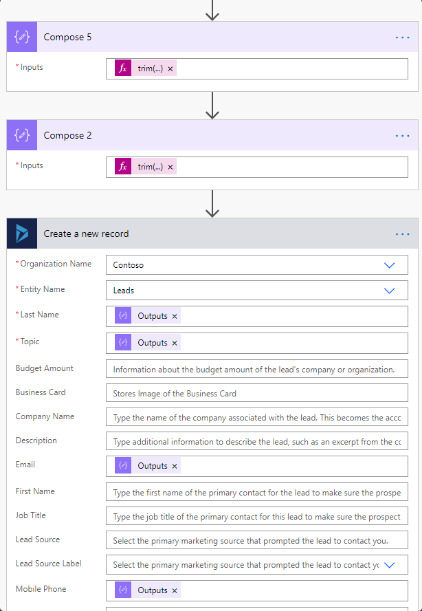Click the Compose 2 action icon
The width and height of the screenshot is (422, 611).
click(x=22, y=135)
